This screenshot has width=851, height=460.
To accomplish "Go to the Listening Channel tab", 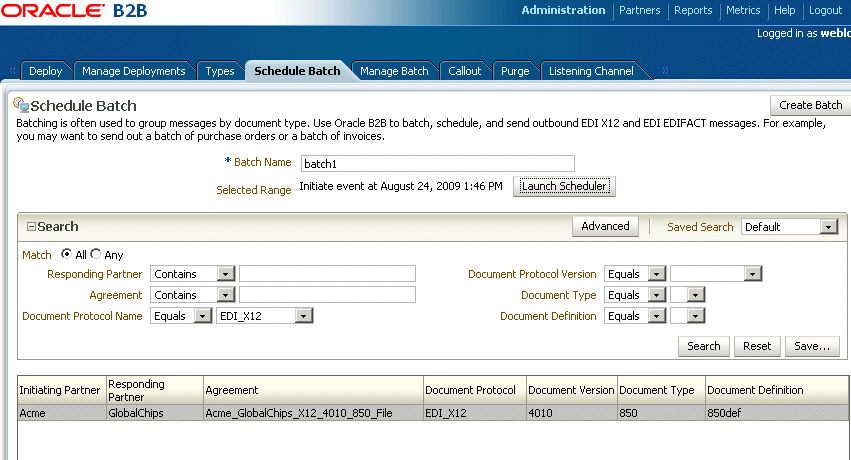I will click(591, 71).
